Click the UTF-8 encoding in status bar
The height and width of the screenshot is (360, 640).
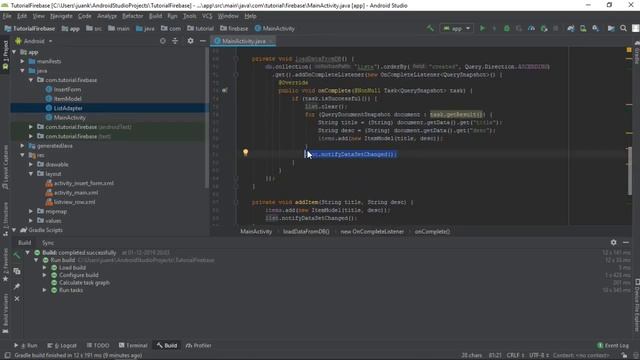coord(539,355)
